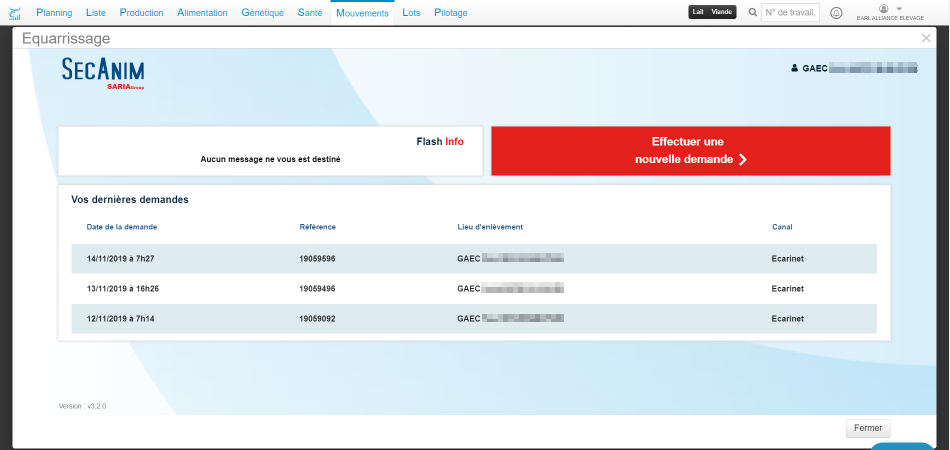
Task: Click the Equarrissage dialog title
Action: pyautogui.click(x=66, y=39)
